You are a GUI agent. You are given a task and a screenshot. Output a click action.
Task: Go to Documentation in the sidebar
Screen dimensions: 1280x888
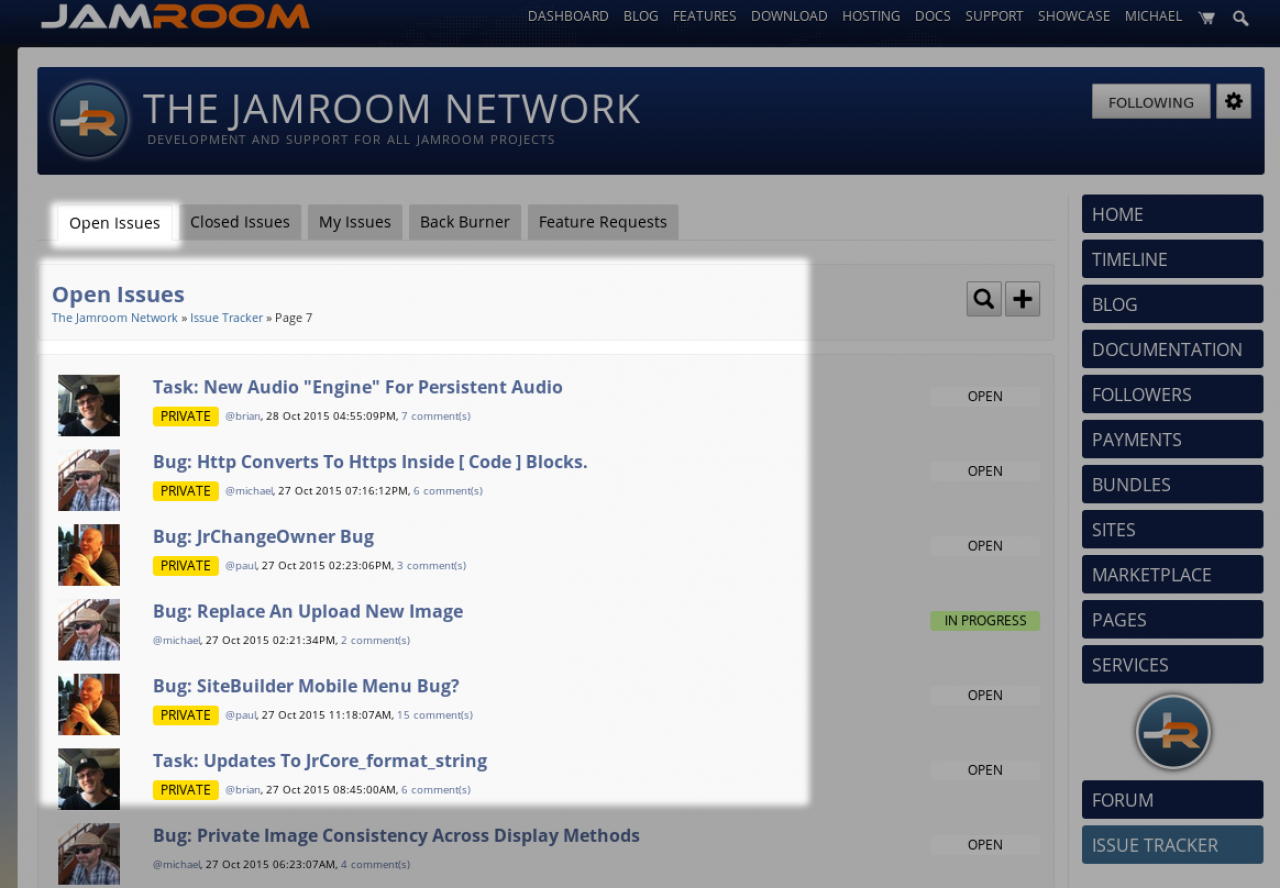click(1173, 349)
